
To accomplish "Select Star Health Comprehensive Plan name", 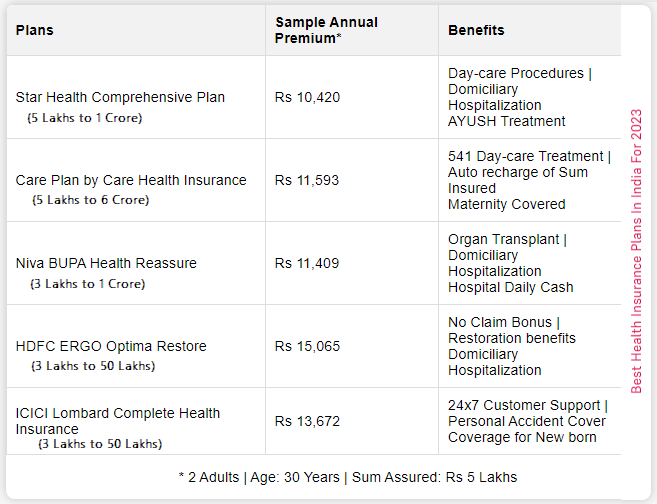I will tap(120, 97).
